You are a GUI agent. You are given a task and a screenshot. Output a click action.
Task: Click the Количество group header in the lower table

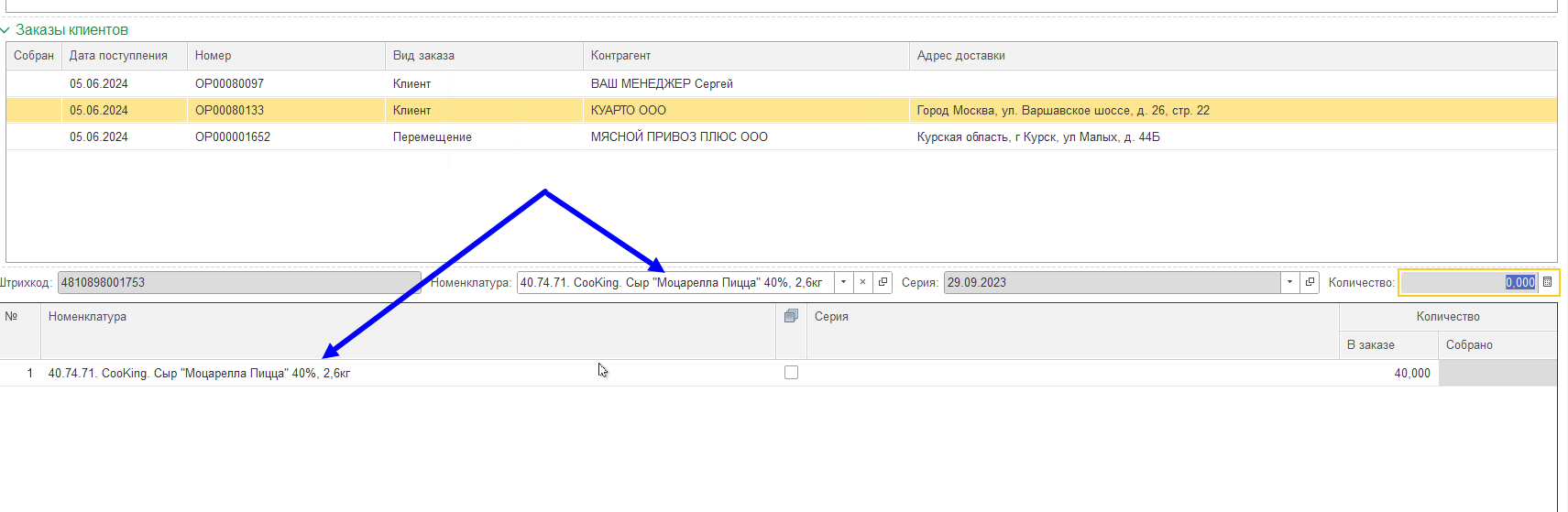1448,317
